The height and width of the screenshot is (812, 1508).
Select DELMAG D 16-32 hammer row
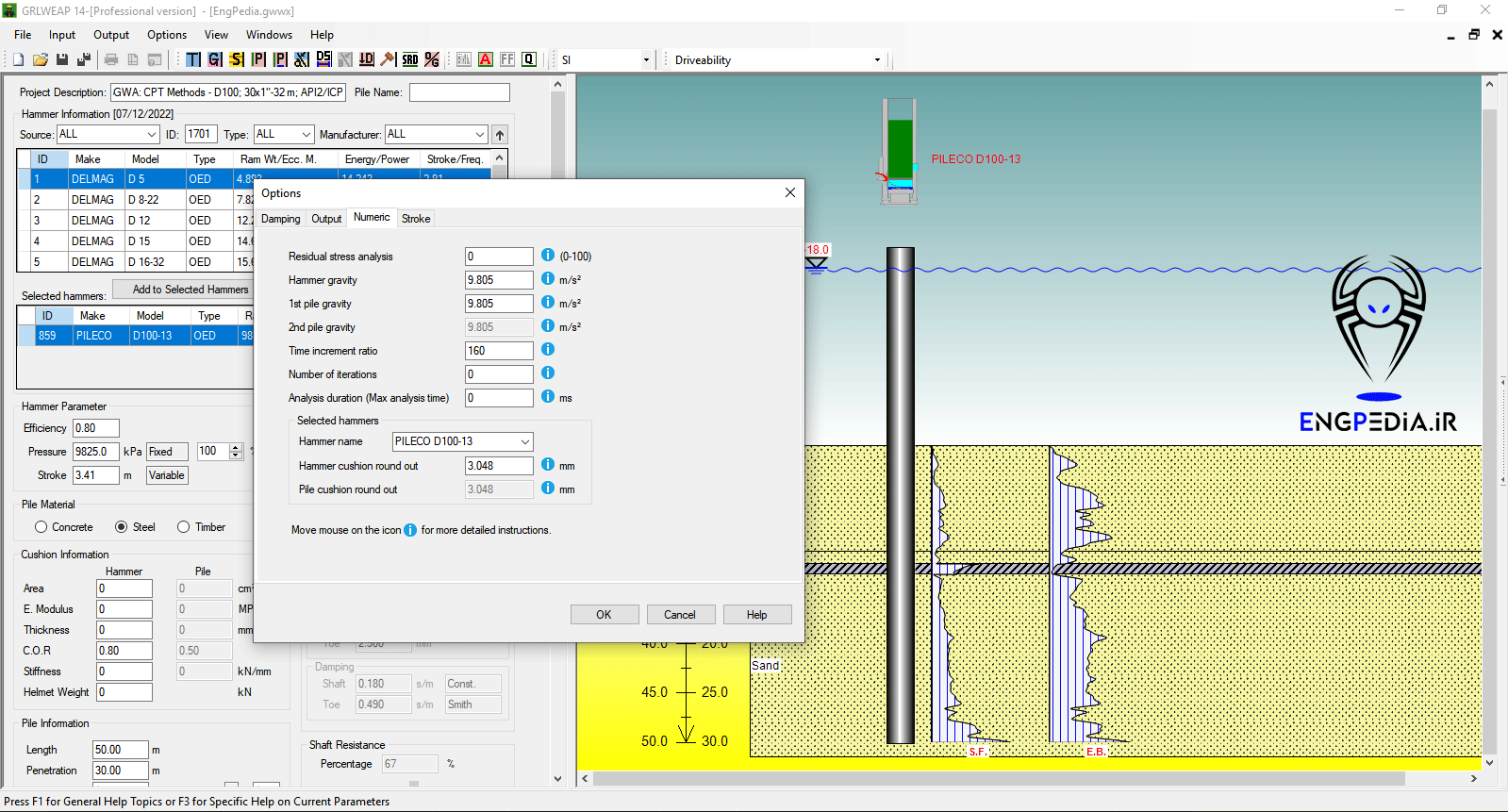click(x=136, y=262)
